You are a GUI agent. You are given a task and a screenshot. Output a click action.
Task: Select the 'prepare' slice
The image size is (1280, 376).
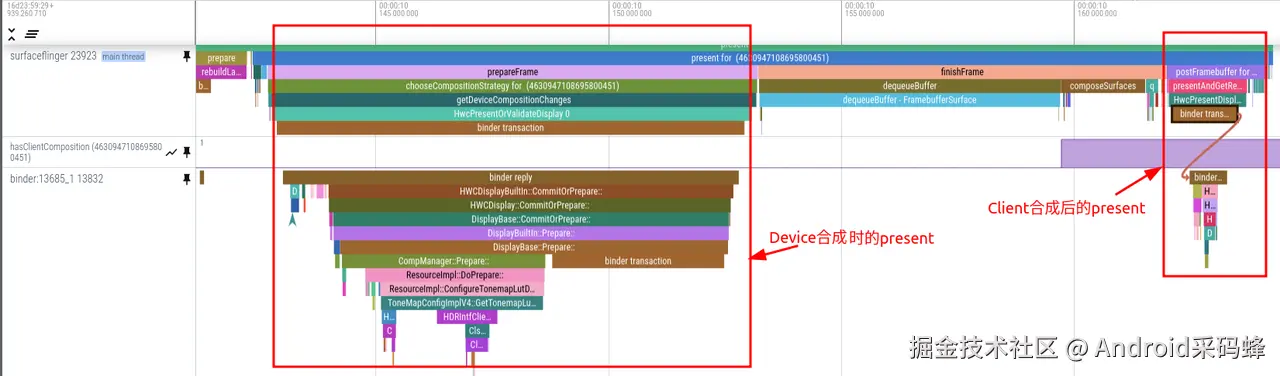coord(221,58)
